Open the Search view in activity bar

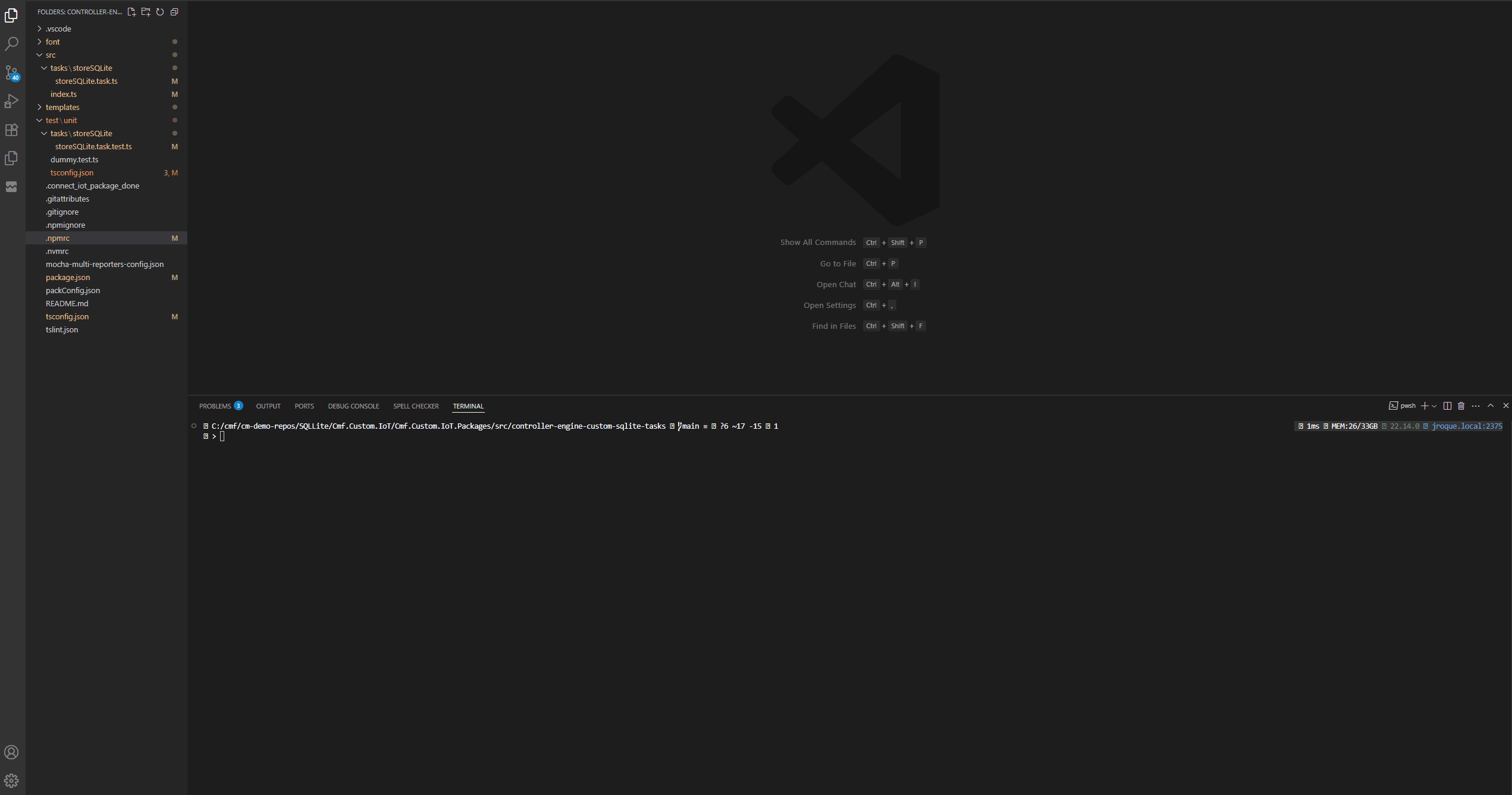point(11,44)
